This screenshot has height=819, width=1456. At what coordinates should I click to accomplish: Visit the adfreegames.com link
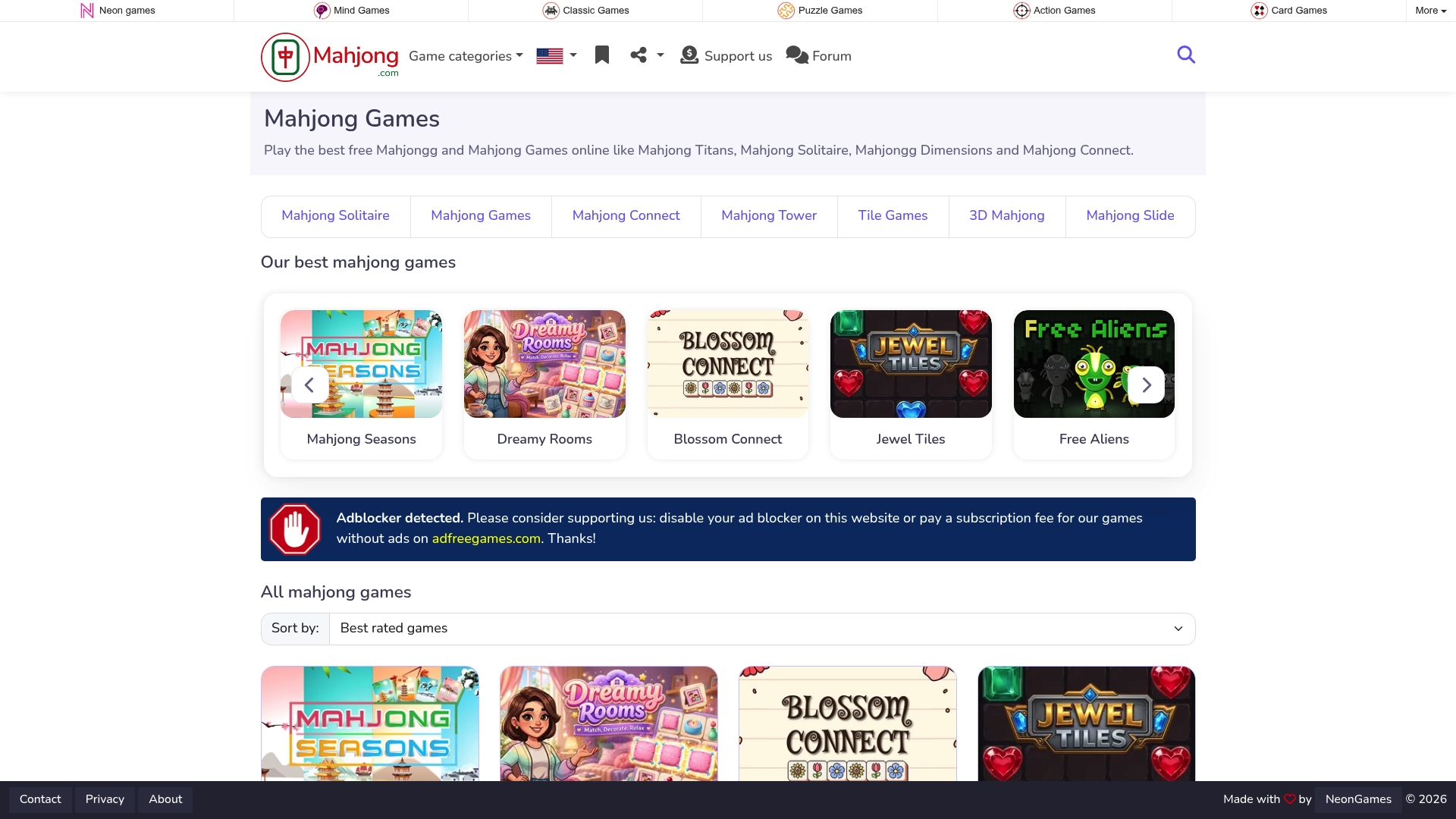[x=486, y=538]
